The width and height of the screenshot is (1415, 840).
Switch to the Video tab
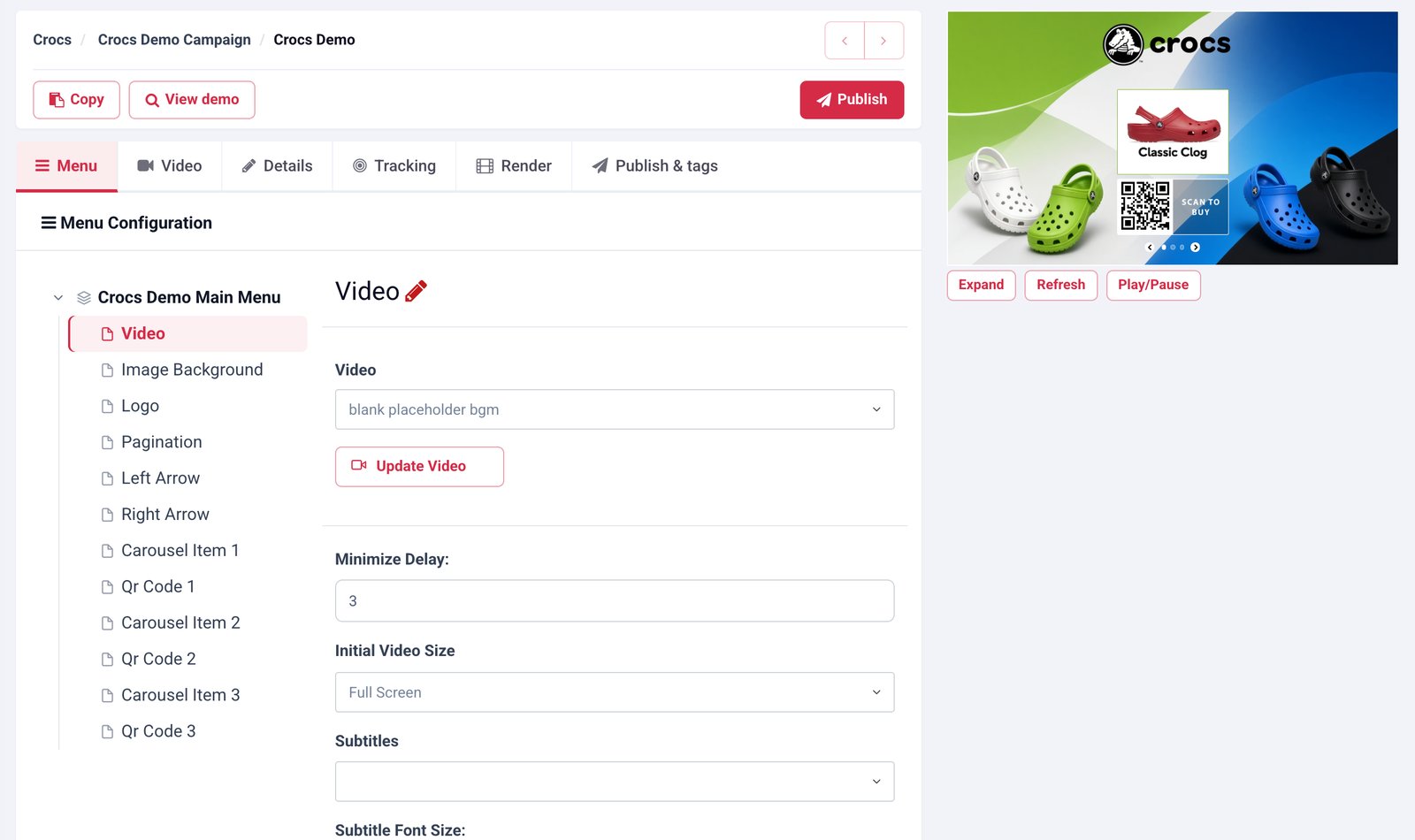[170, 166]
